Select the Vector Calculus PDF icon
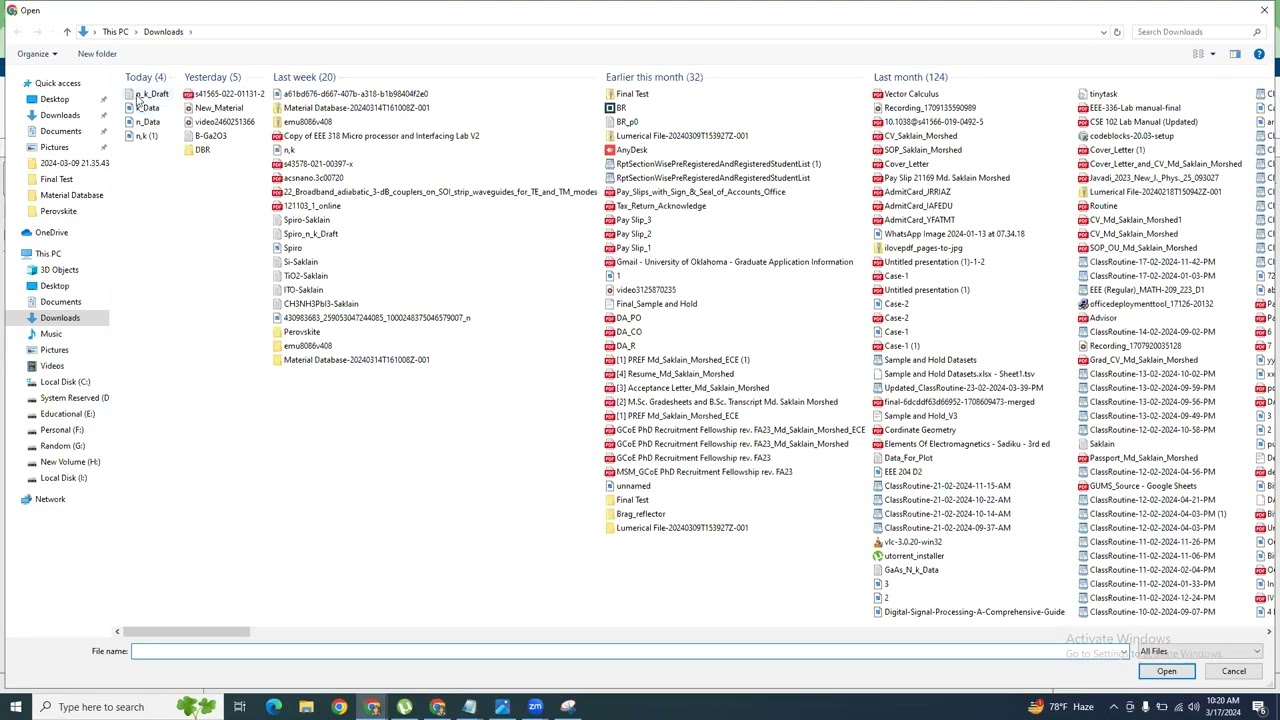The width and height of the screenshot is (1280, 720). pyautogui.click(x=878, y=94)
